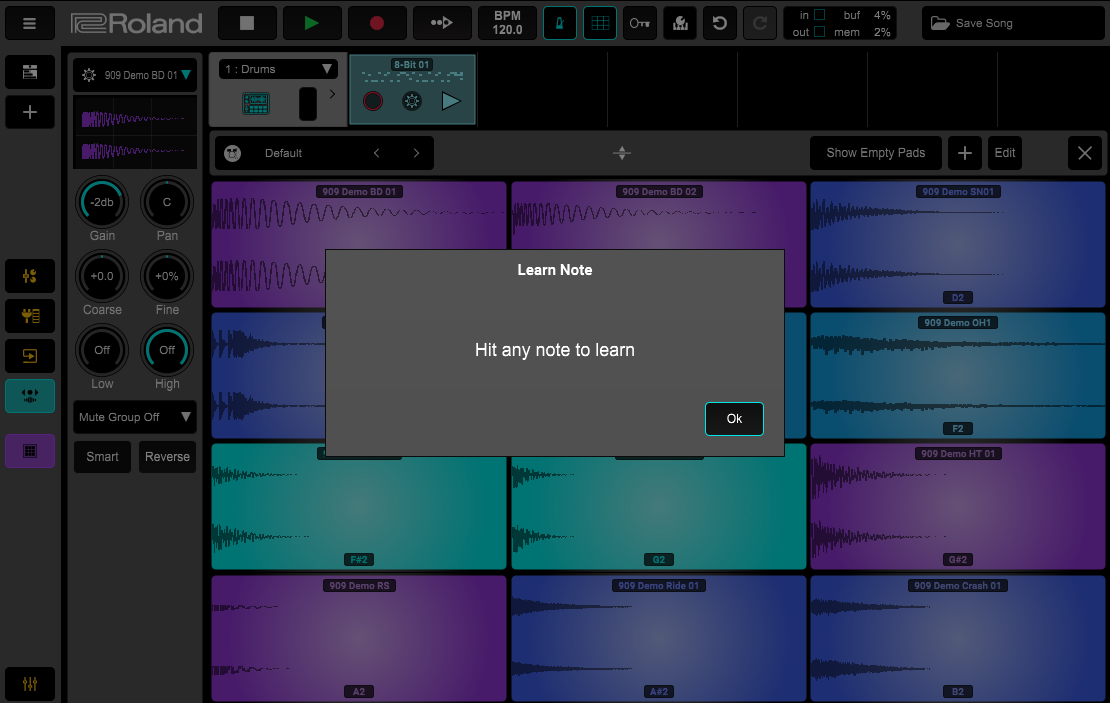Screen dimensions: 1110x703
Task: Toggle the 'out' indicator checkbox
Action: (820, 32)
